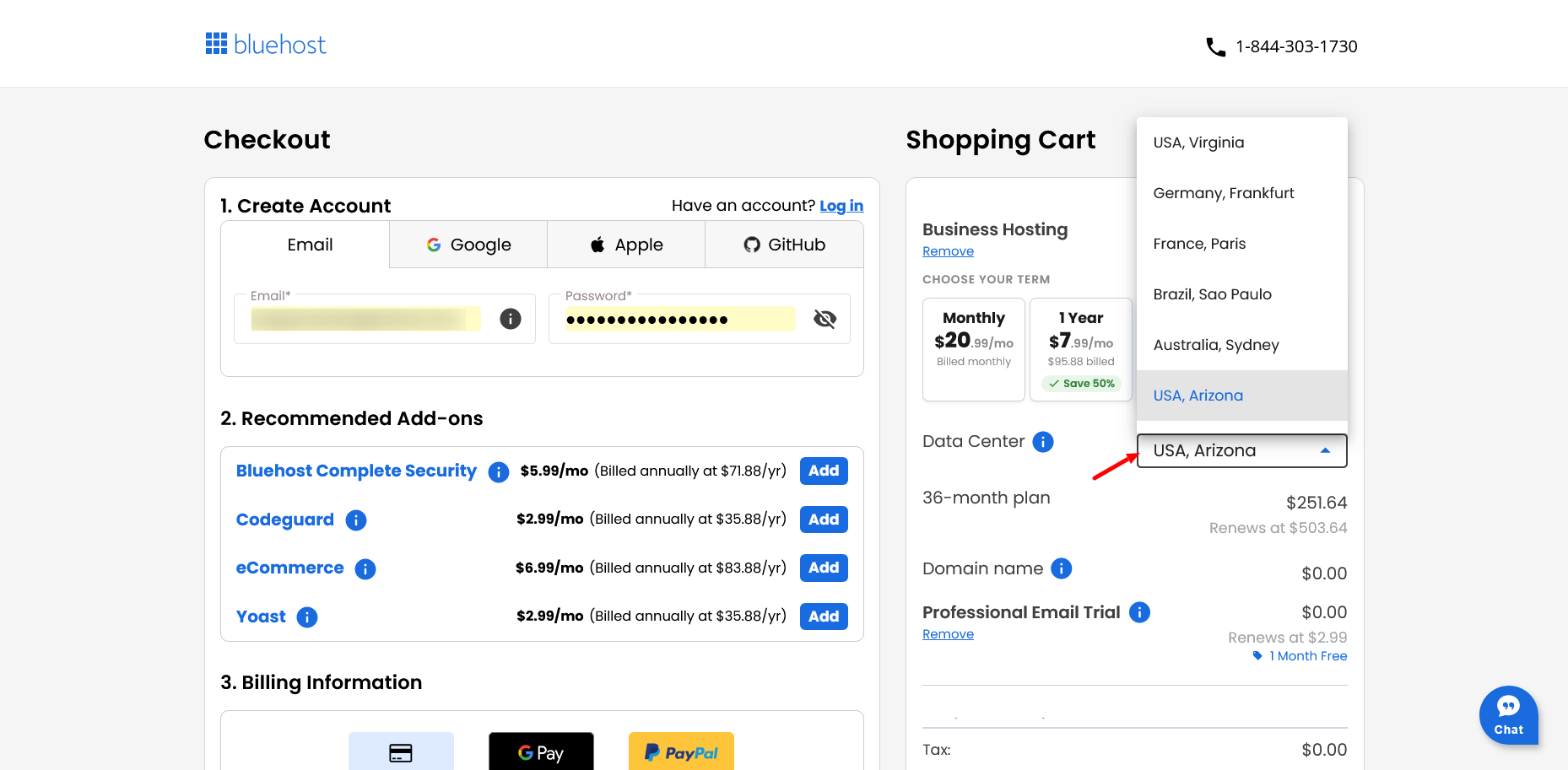Click the Log in link
1568x770 pixels.
(841, 206)
